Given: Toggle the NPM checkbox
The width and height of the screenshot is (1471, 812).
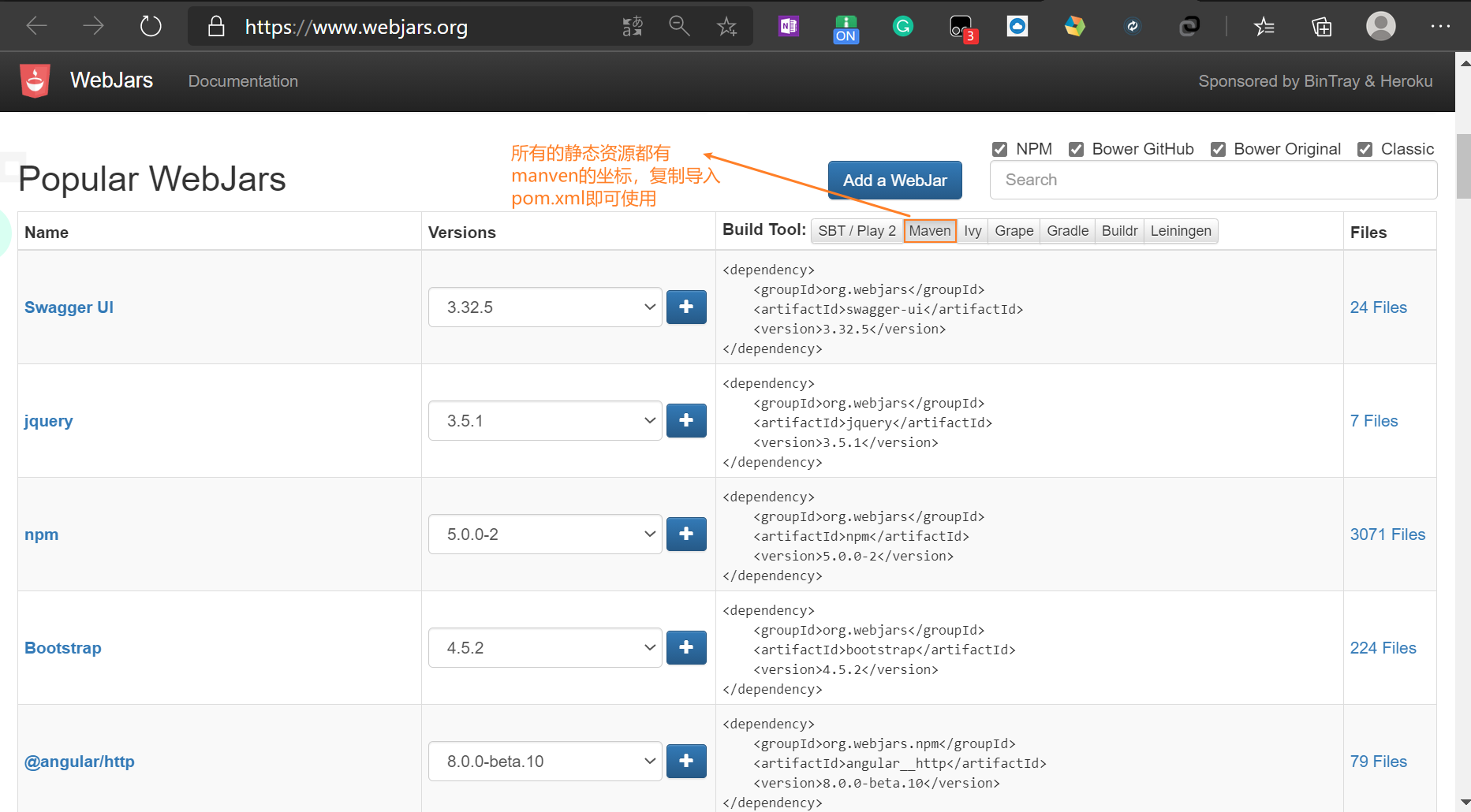Looking at the screenshot, I should [999, 149].
